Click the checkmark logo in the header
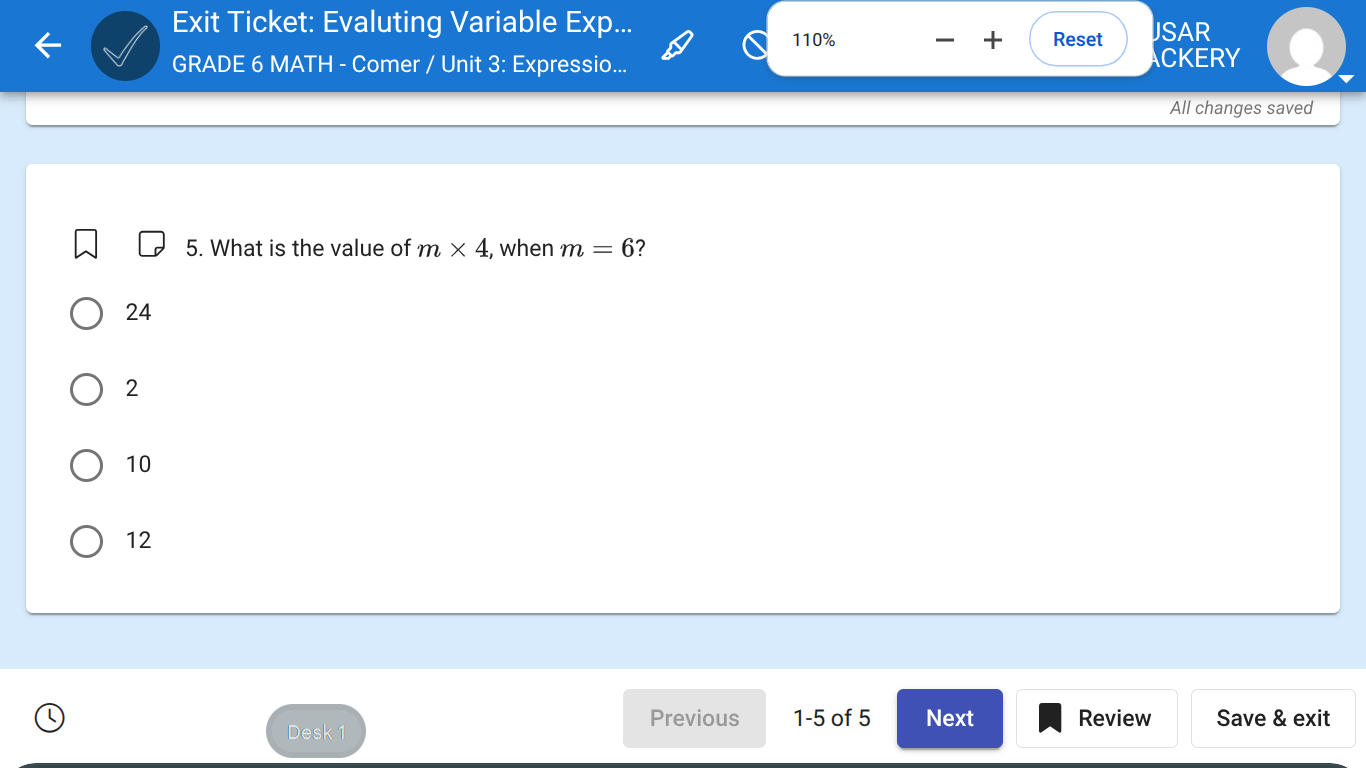 (124, 45)
